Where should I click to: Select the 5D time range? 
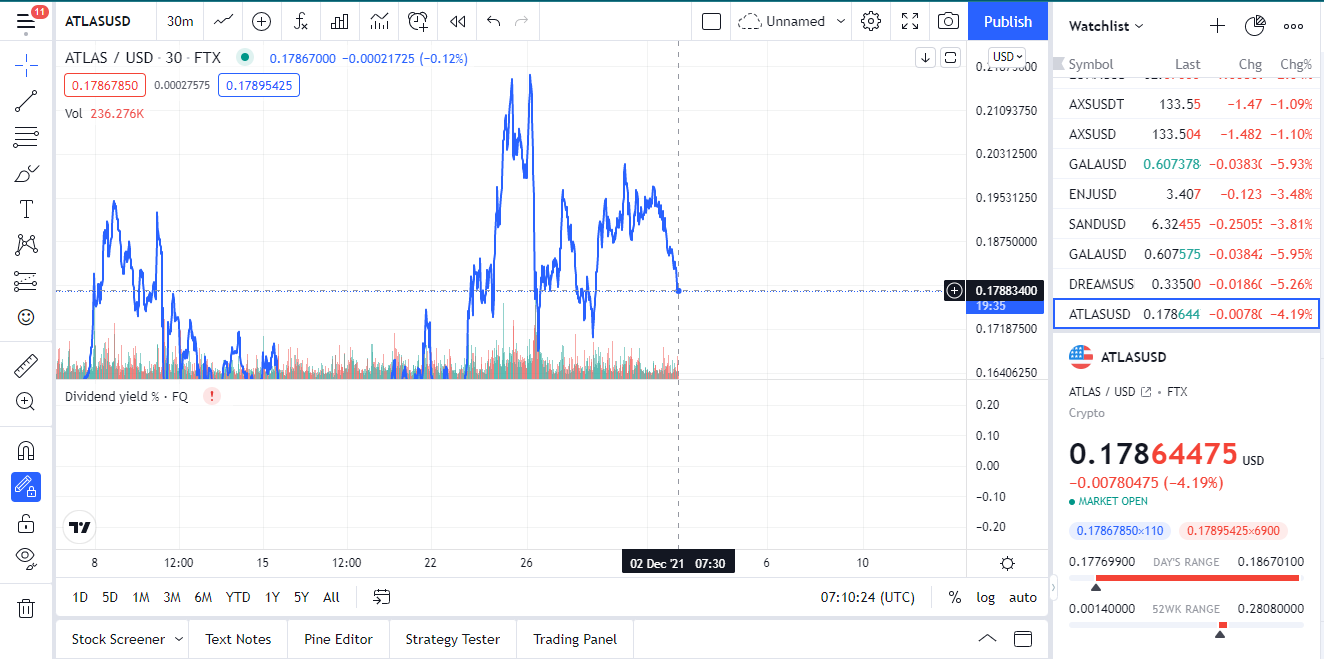point(110,597)
